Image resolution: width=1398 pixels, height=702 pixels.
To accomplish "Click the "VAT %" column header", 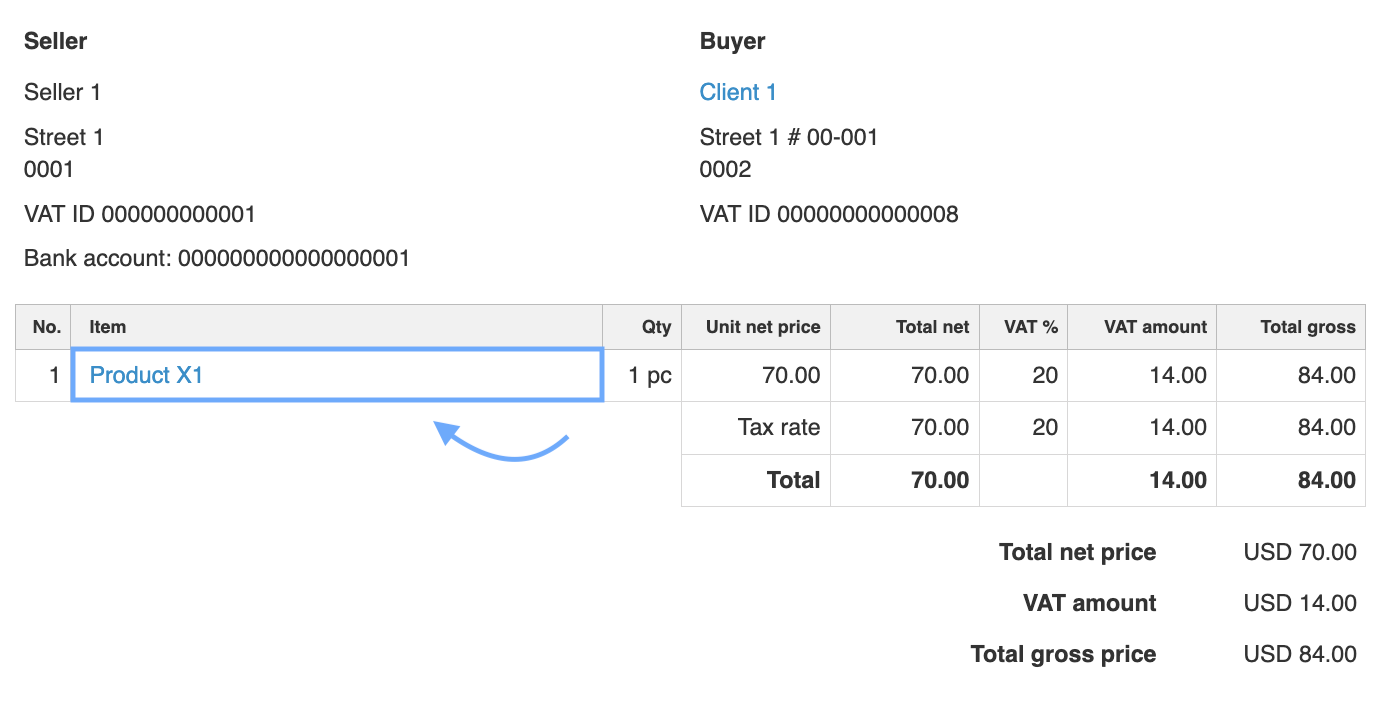I will coord(1031,327).
